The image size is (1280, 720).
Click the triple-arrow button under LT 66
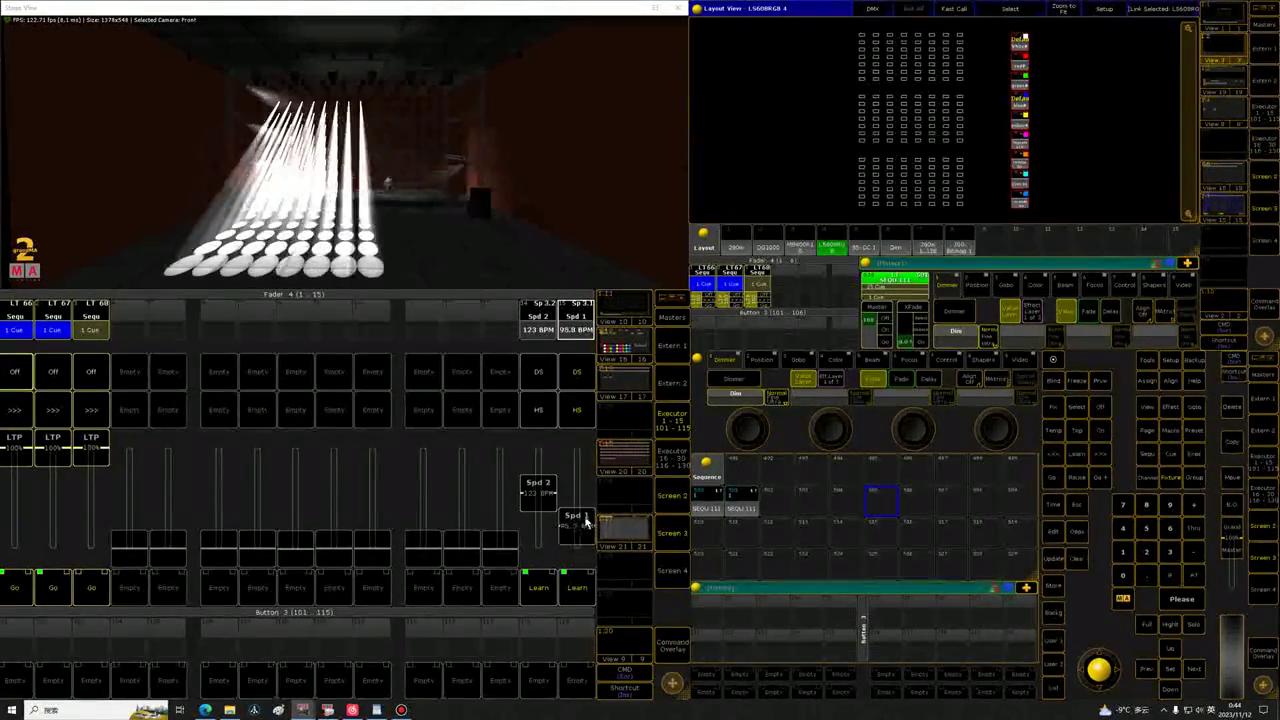[x=15, y=410]
